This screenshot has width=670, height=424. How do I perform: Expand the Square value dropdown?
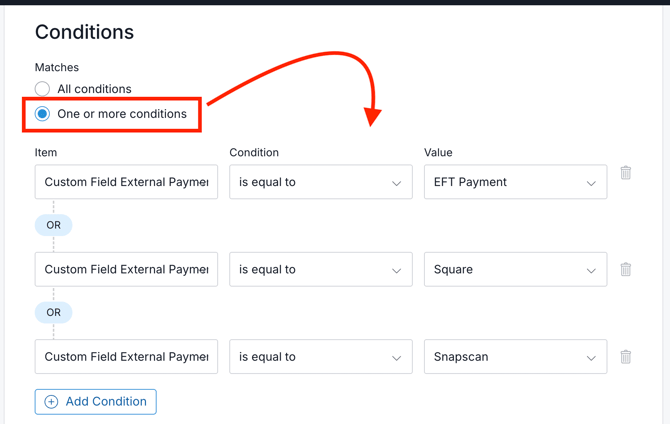coord(515,269)
